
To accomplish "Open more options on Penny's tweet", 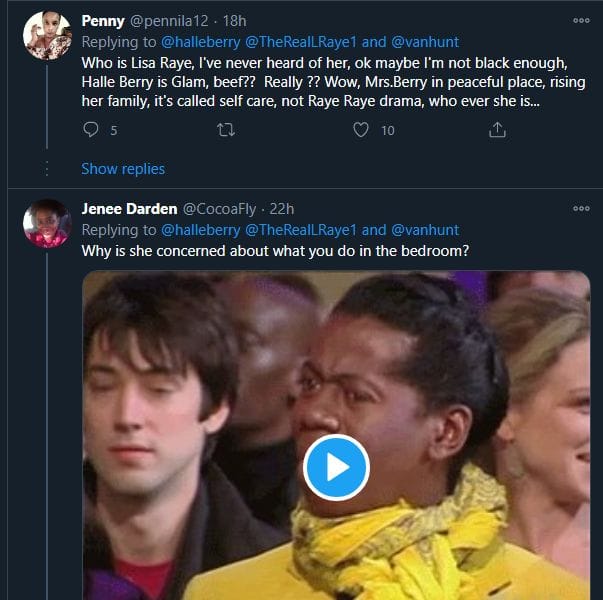I will [x=581, y=20].
